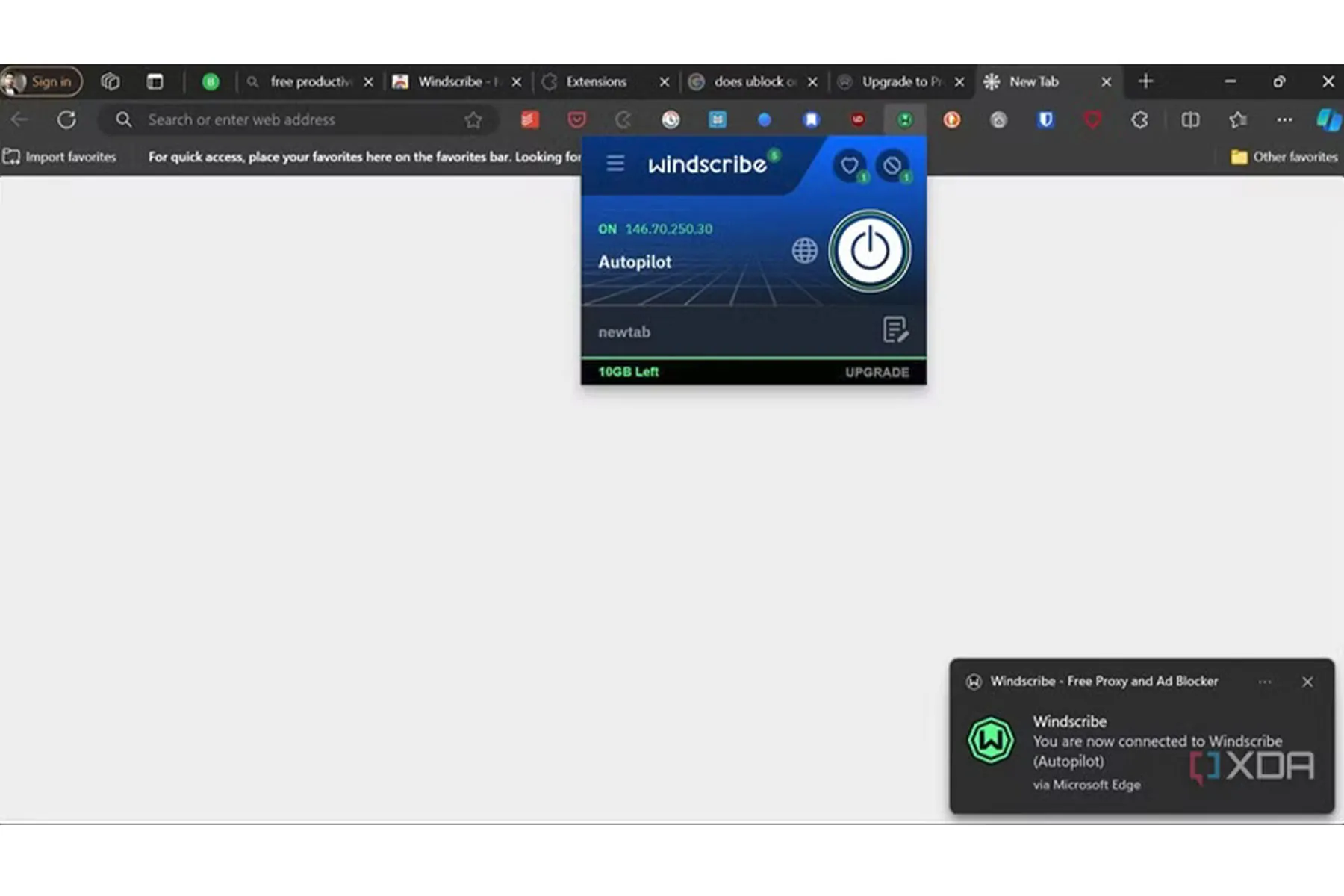Open the location globe icon in Windscribe
The height and width of the screenshot is (896, 1344).
point(804,251)
